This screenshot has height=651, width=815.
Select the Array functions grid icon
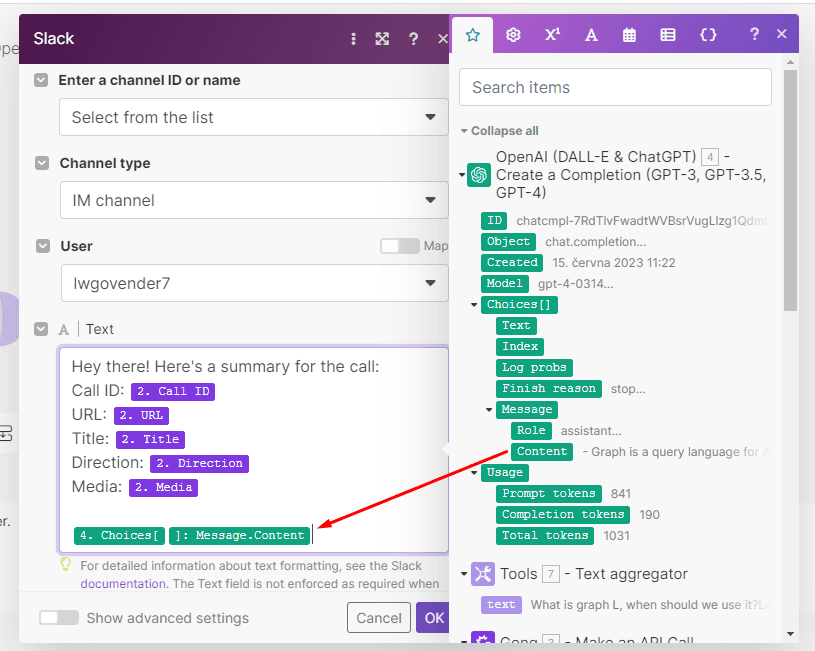tap(668, 34)
